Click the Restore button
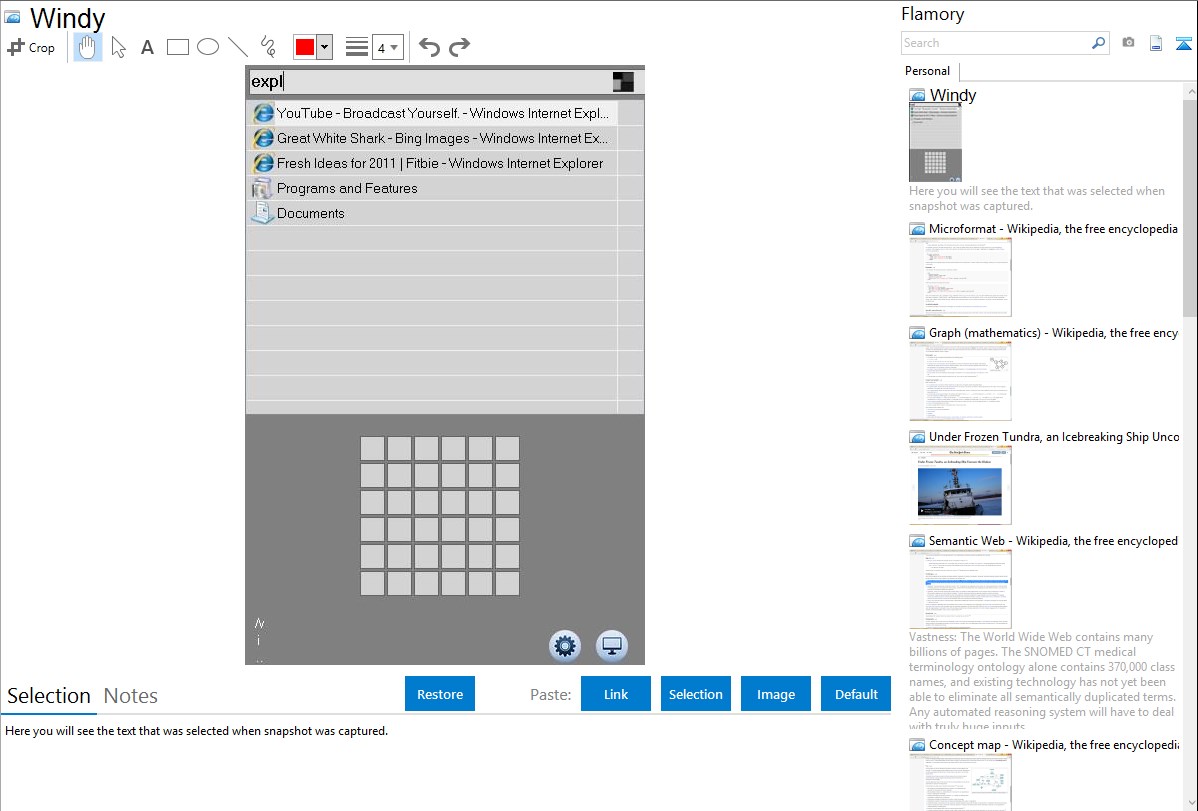This screenshot has width=1198, height=811. coord(440,693)
